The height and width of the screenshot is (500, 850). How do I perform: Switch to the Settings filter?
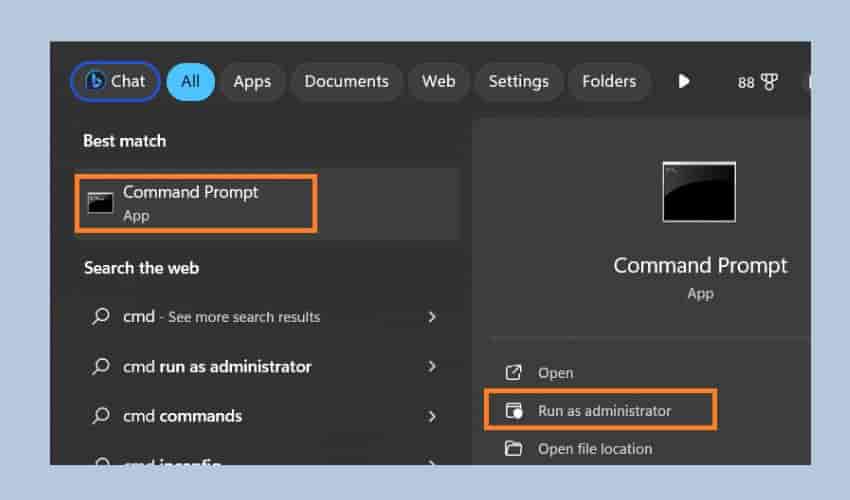(519, 81)
